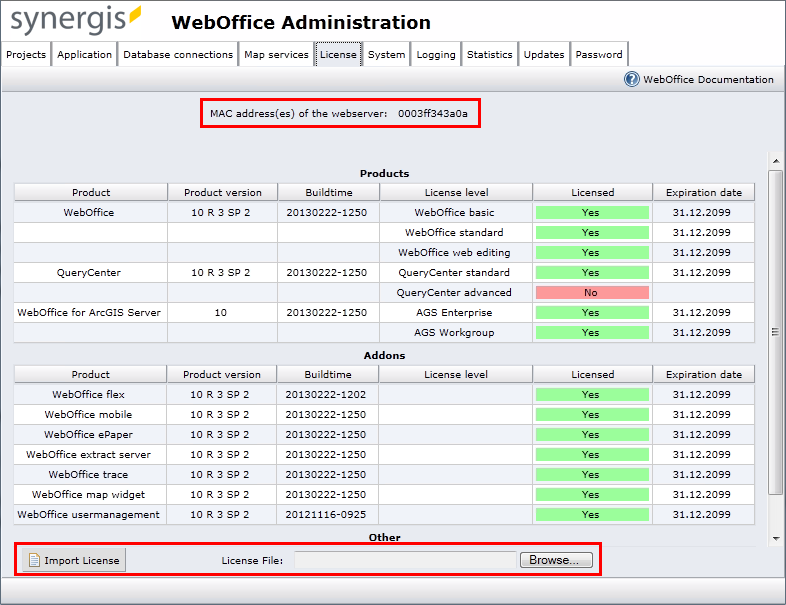Go to the Map services tab
Image resolution: width=786 pixels, height=605 pixels.
pos(276,55)
